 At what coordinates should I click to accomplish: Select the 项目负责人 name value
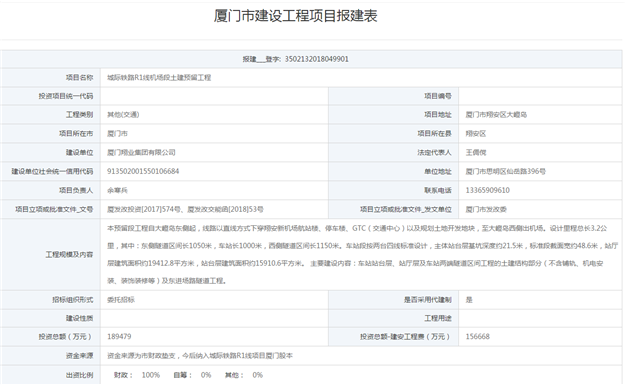[117, 191]
